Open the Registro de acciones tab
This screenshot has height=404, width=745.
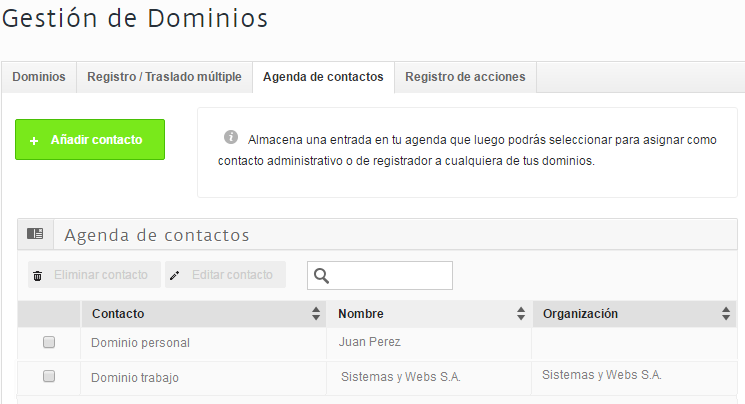point(465,77)
